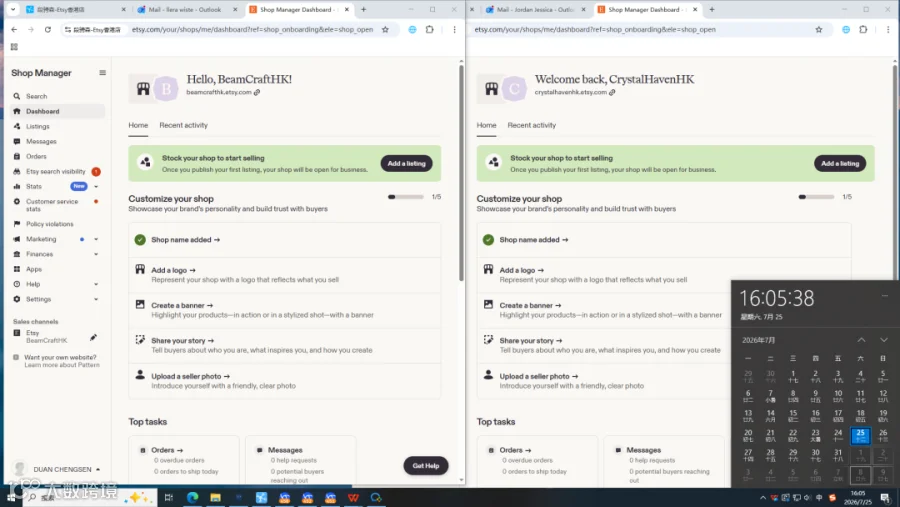Copy crystalhavenhk.etsy.com link icon
The height and width of the screenshot is (507, 900).
click(x=612, y=92)
